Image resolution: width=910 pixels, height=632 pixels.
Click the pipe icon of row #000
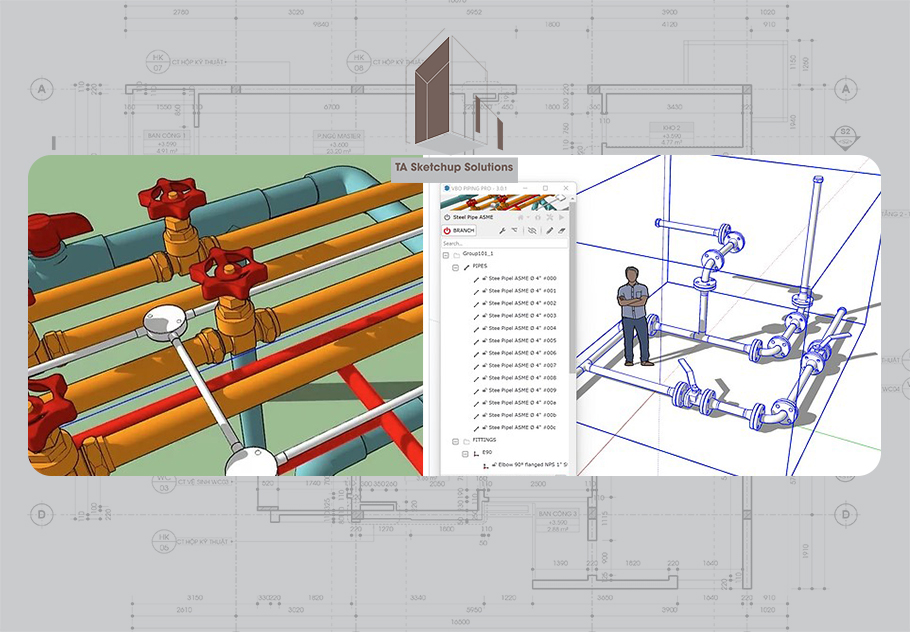pos(476,279)
